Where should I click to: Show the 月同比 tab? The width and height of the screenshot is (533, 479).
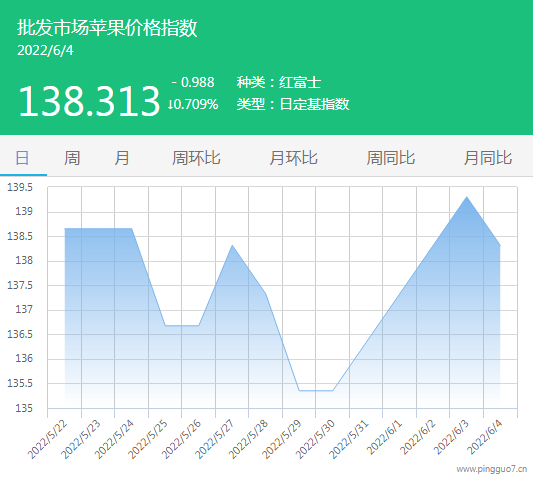[x=488, y=158]
